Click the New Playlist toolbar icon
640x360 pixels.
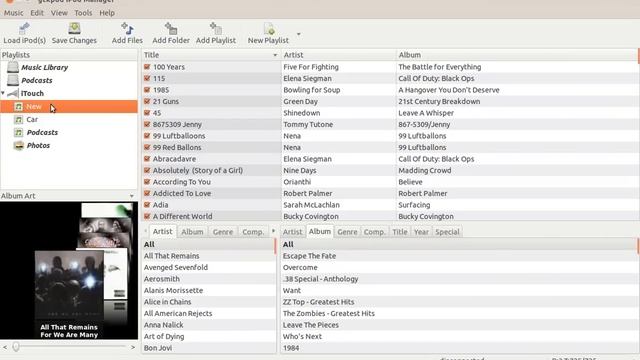(x=269, y=28)
